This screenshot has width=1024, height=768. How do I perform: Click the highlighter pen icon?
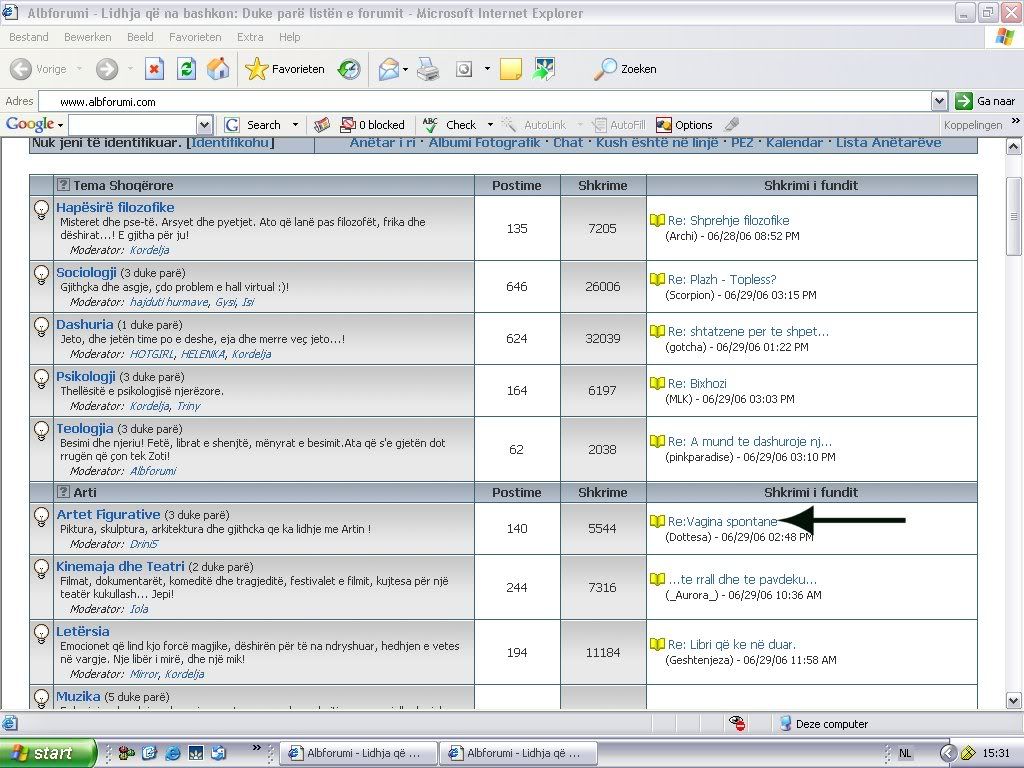pyautogui.click(x=732, y=124)
